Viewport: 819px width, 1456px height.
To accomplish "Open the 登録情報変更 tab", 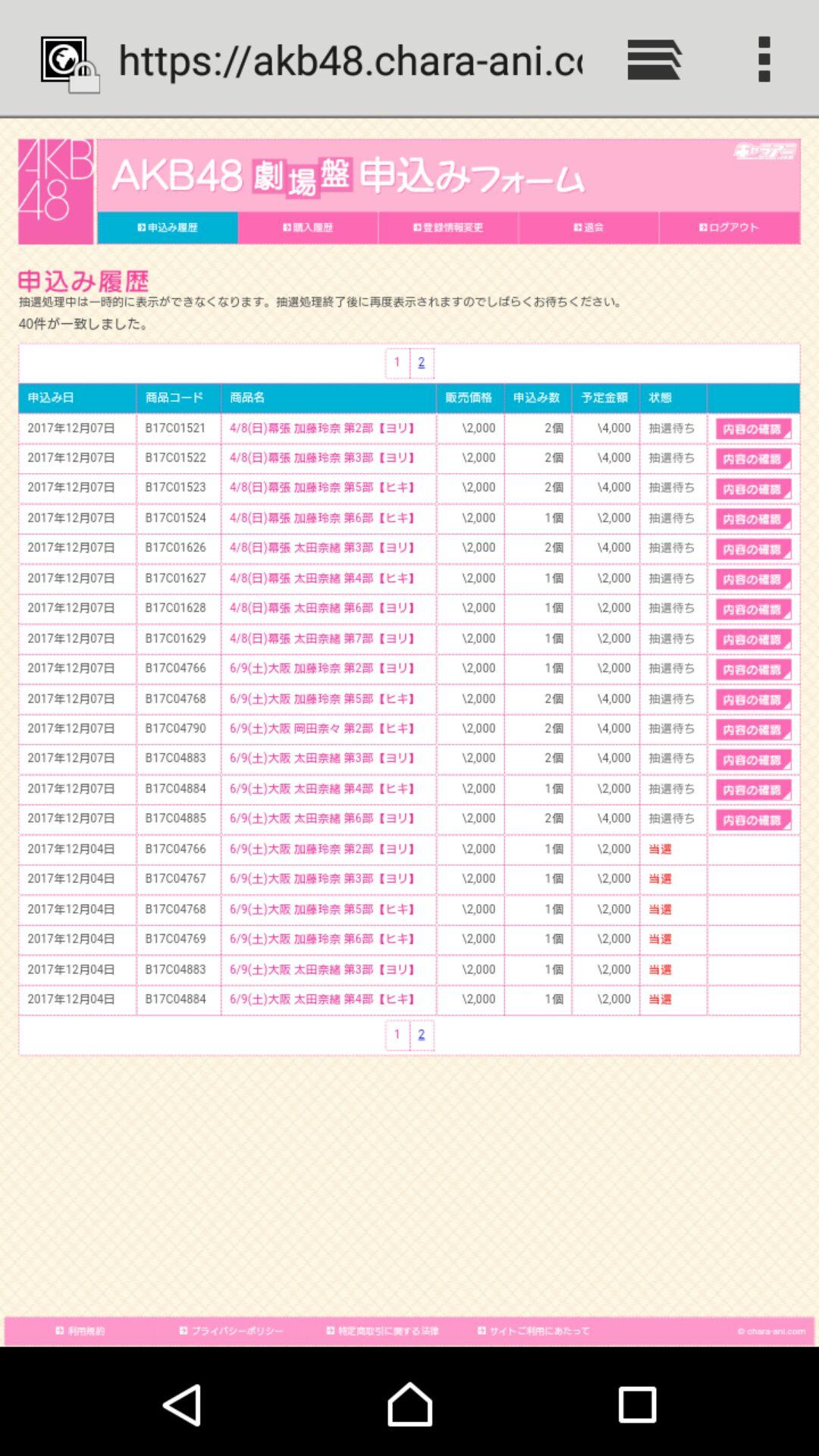I will click(448, 227).
